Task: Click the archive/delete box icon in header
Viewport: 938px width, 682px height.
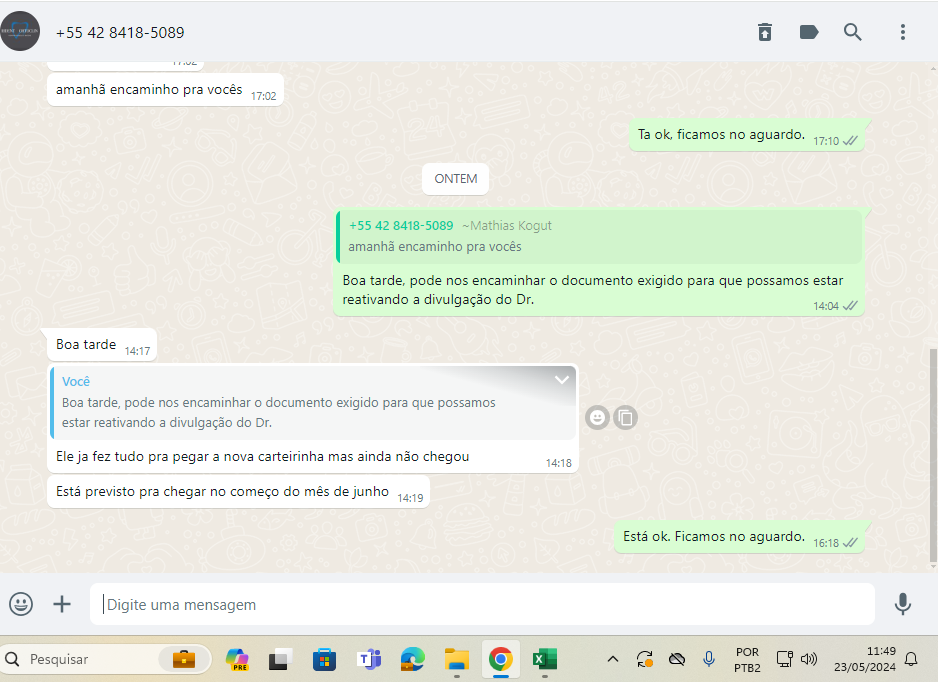Action: coord(765,32)
